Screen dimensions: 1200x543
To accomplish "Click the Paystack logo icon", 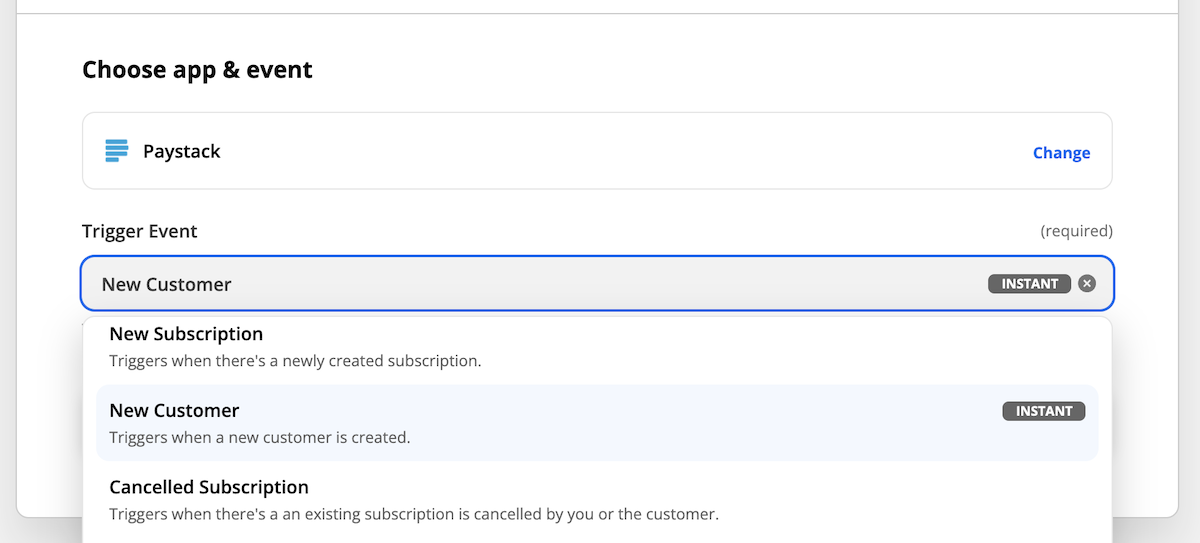I will click(118, 151).
